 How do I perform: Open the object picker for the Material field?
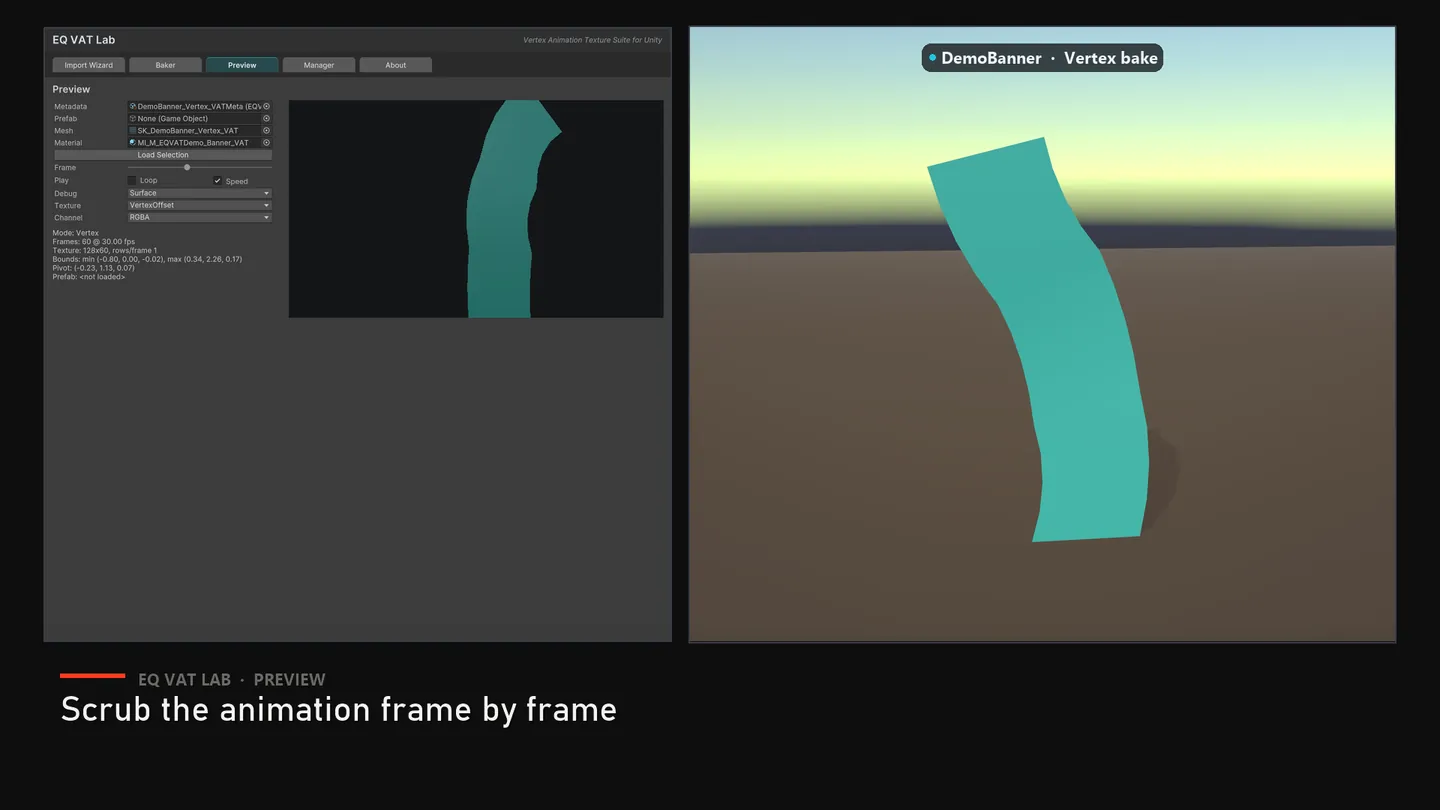pos(267,142)
